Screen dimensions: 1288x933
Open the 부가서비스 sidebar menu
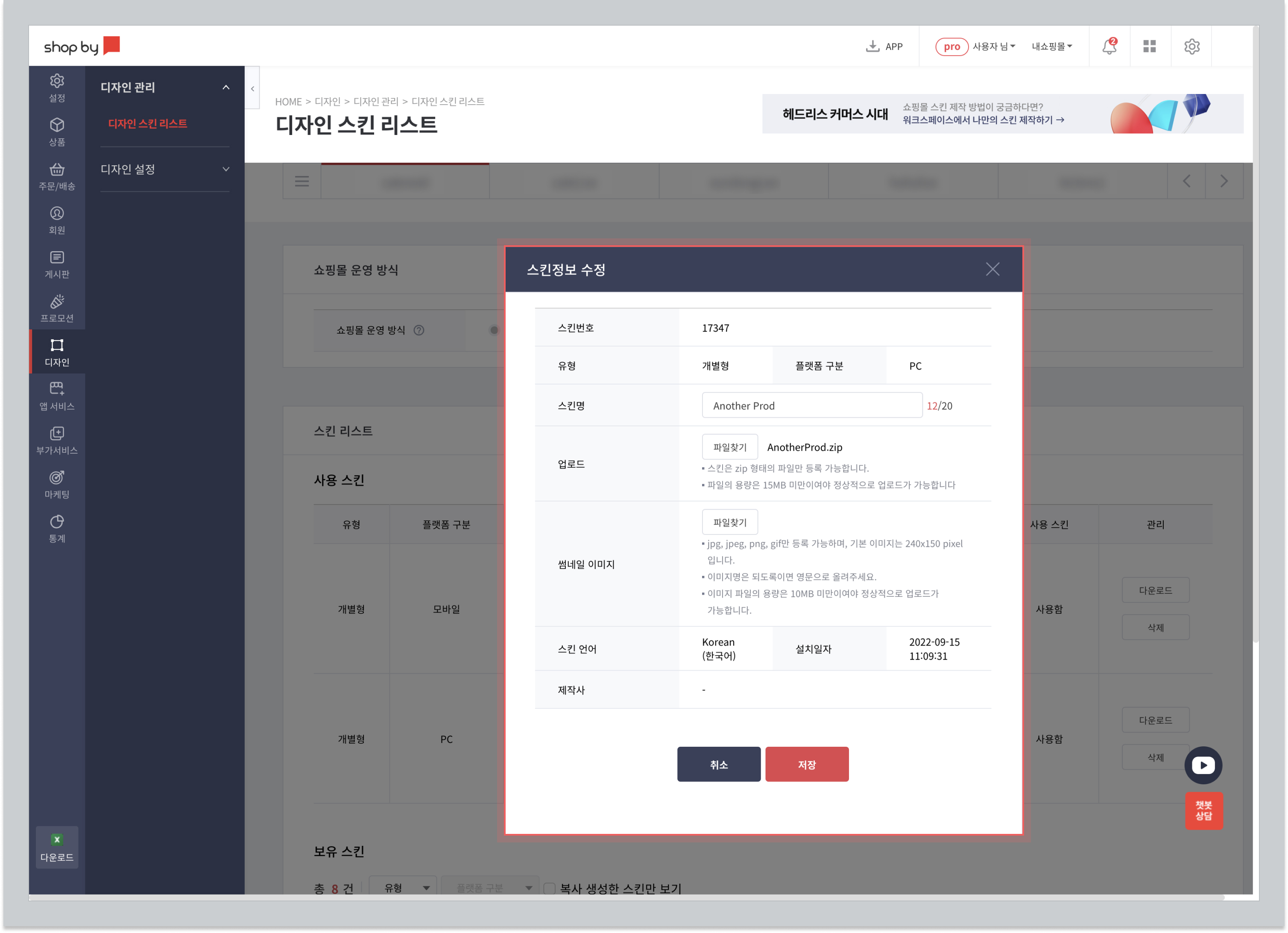point(57,440)
